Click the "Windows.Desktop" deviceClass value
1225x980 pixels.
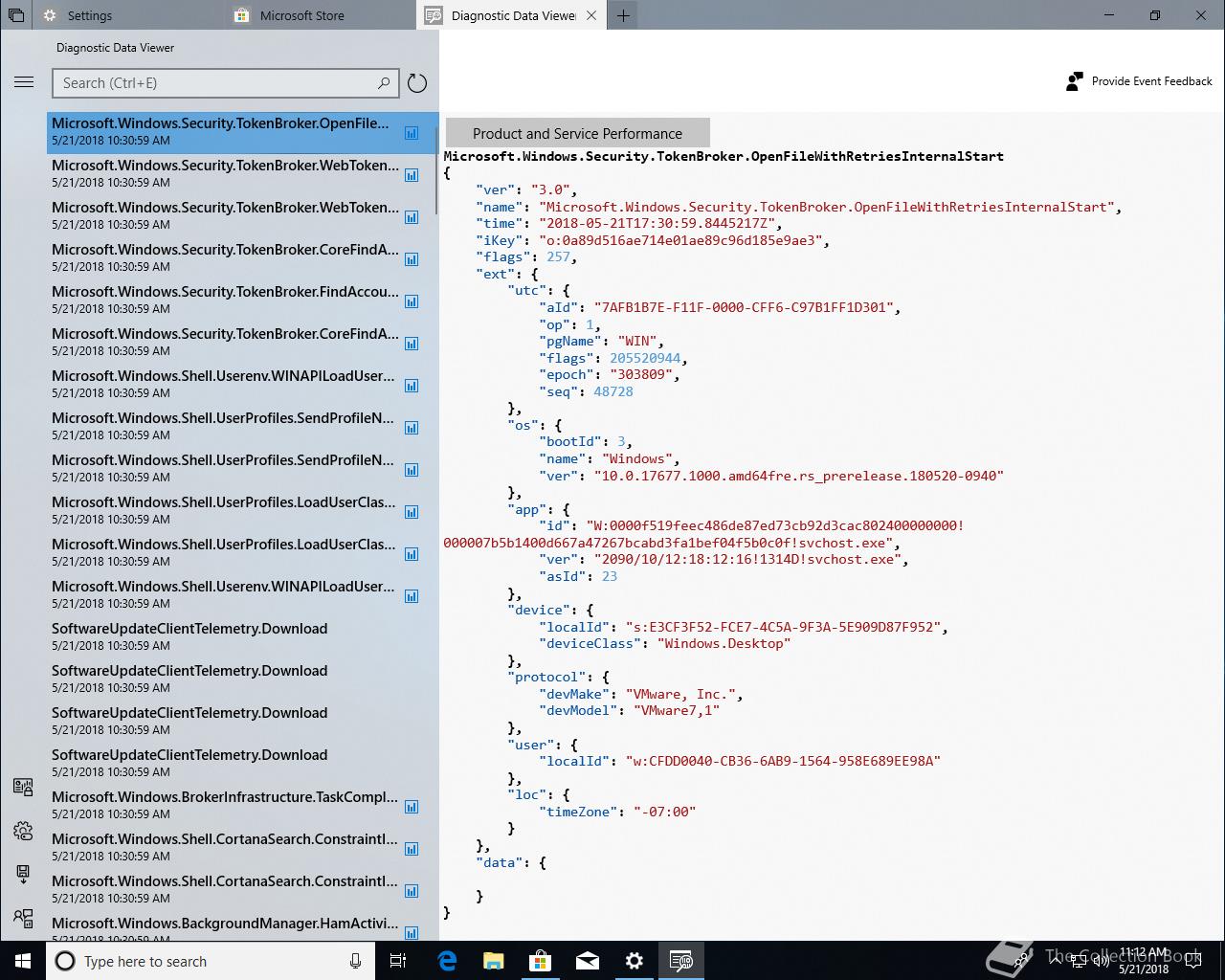[x=724, y=643]
